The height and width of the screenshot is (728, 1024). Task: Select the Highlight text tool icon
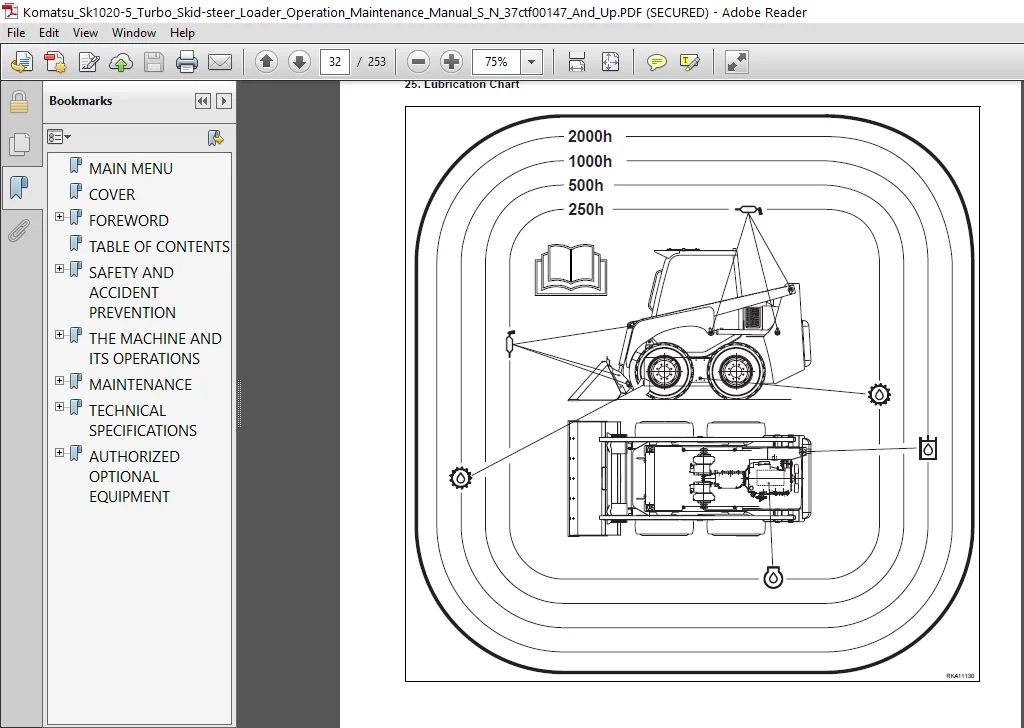(x=690, y=62)
